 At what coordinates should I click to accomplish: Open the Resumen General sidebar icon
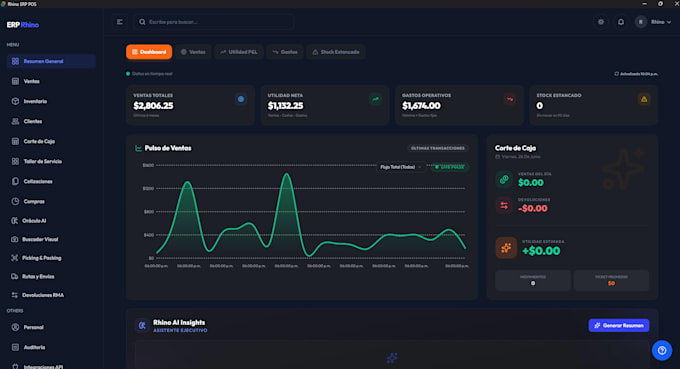[x=15, y=61]
